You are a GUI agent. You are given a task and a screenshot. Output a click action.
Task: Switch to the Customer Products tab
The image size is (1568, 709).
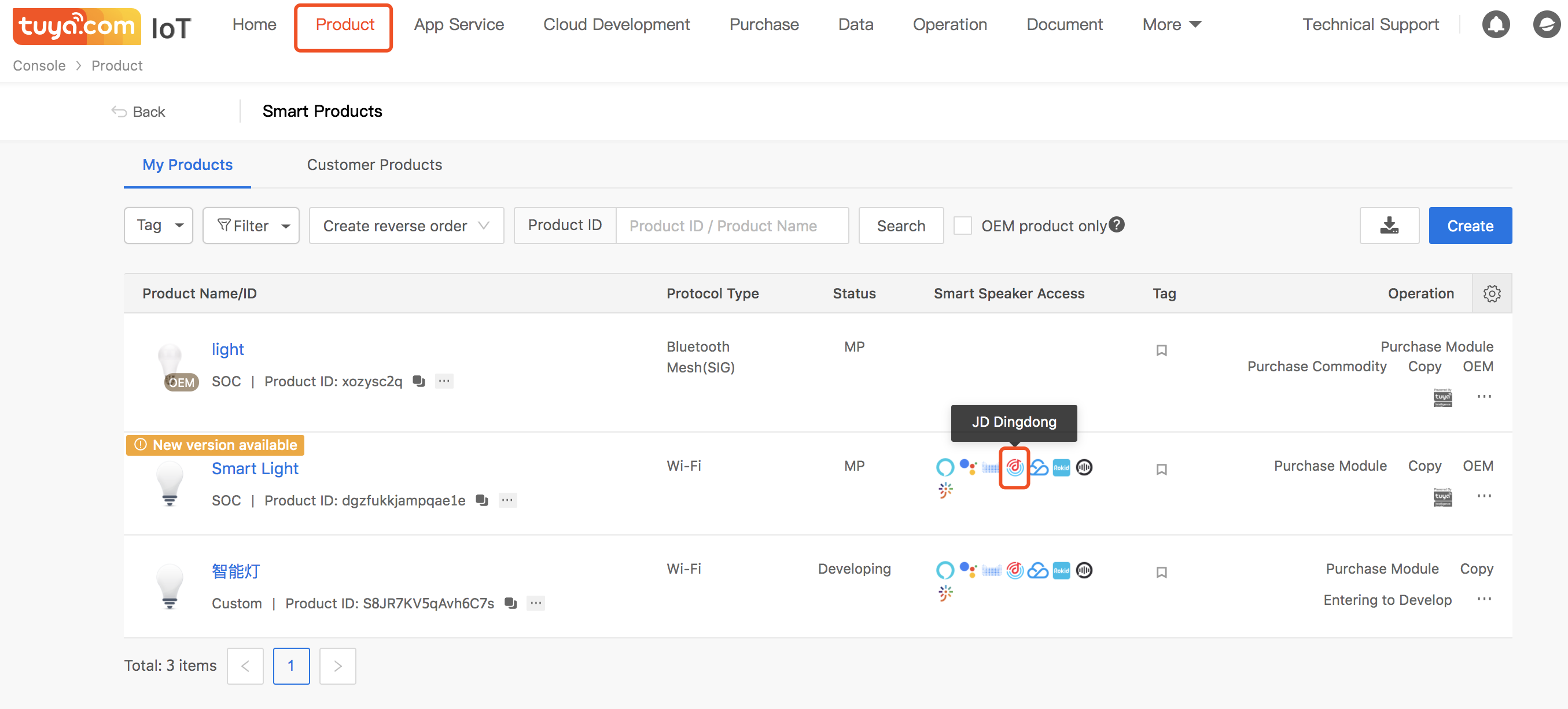374,165
